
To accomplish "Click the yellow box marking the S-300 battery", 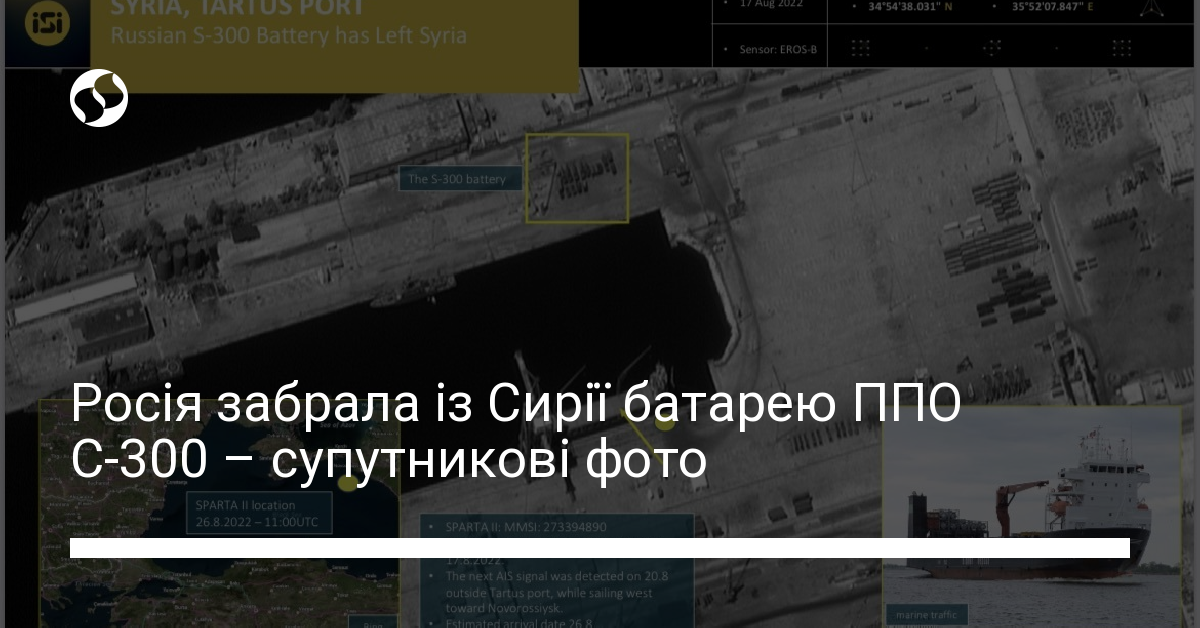I will (x=577, y=178).
